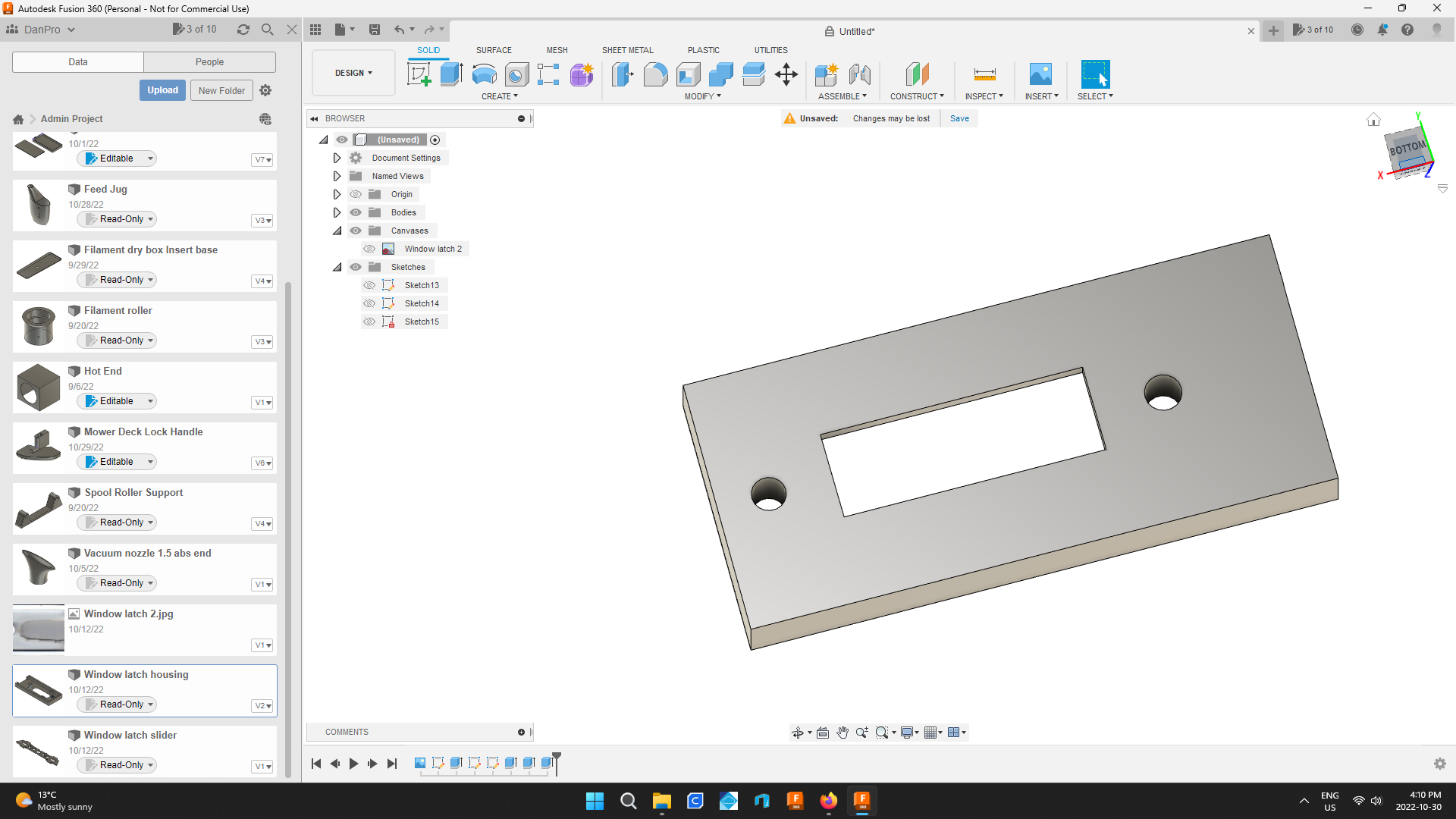The image size is (1456, 819).
Task: Expand the Origin node in the browser
Action: coord(337,194)
